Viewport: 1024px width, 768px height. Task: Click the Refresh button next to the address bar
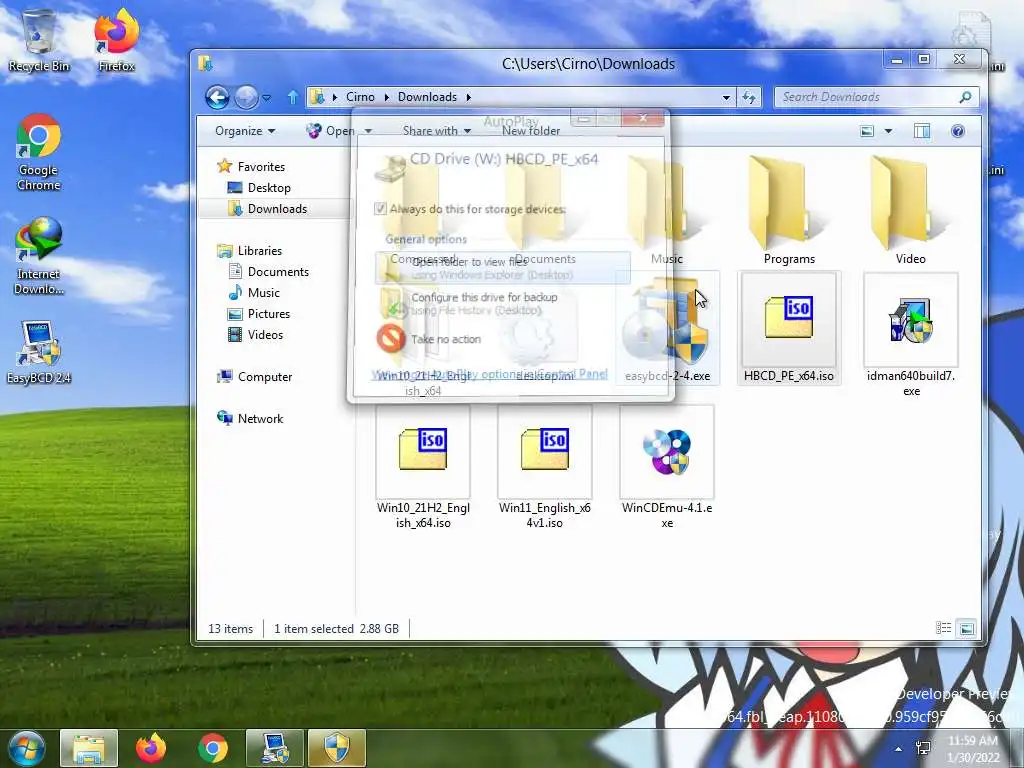pyautogui.click(x=749, y=97)
